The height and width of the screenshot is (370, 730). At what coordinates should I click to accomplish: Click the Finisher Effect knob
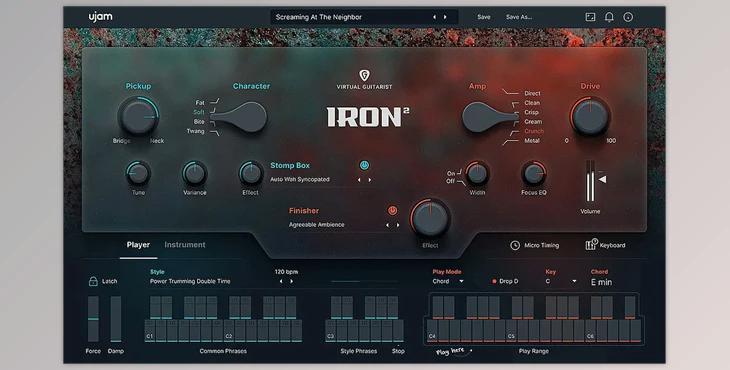(430, 219)
